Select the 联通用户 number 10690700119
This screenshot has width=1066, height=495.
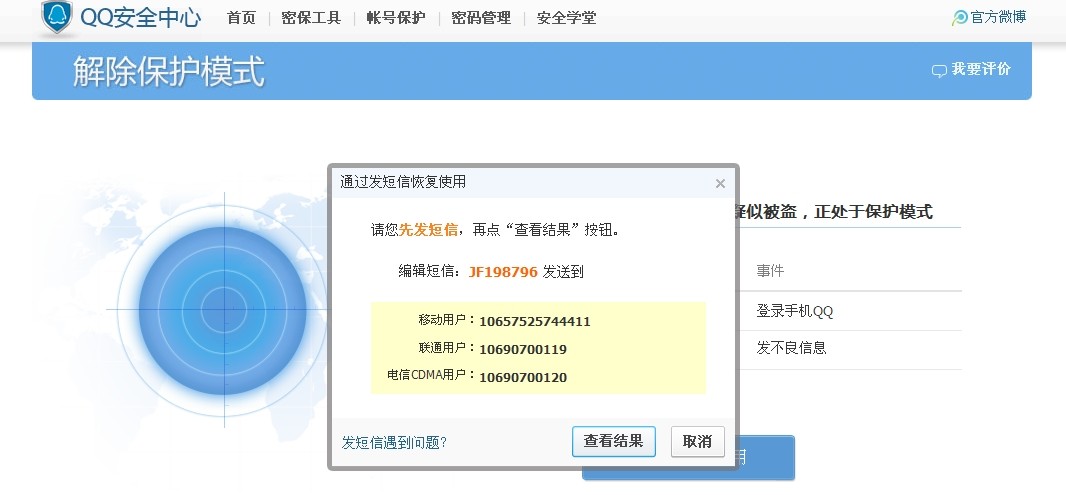click(523, 349)
